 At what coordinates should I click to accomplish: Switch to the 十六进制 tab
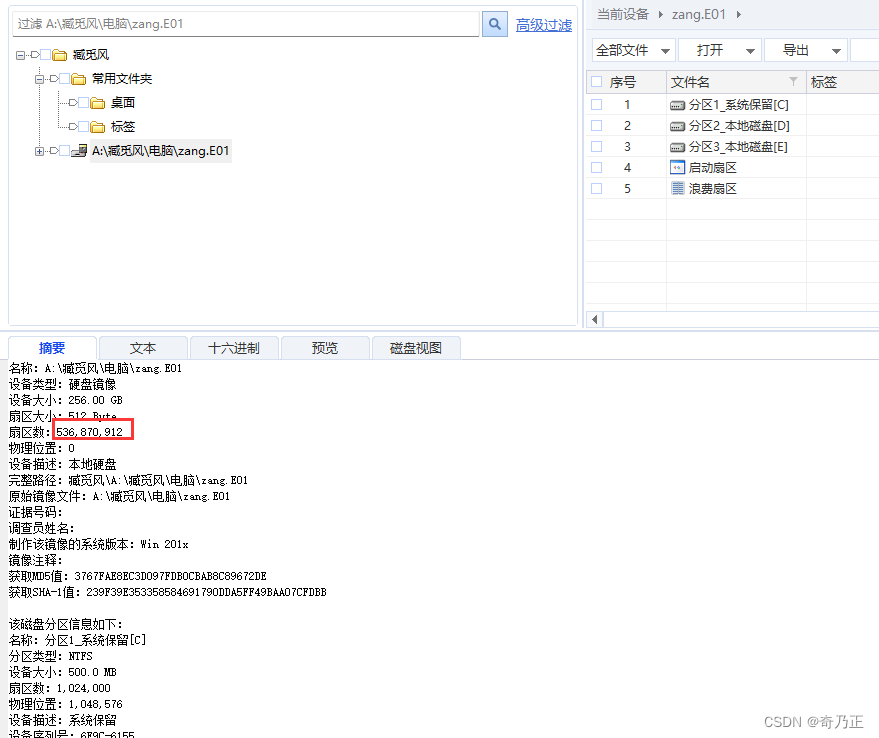234,347
